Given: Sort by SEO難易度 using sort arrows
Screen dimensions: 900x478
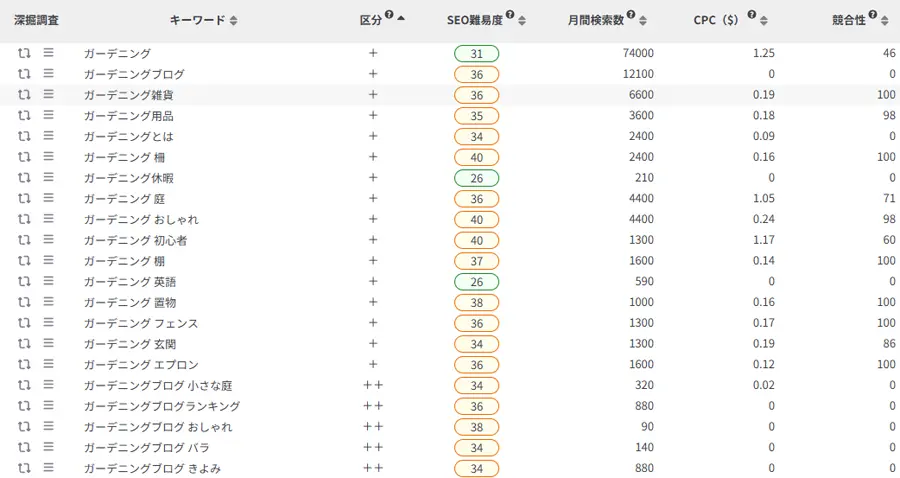Looking at the screenshot, I should click(522, 20).
